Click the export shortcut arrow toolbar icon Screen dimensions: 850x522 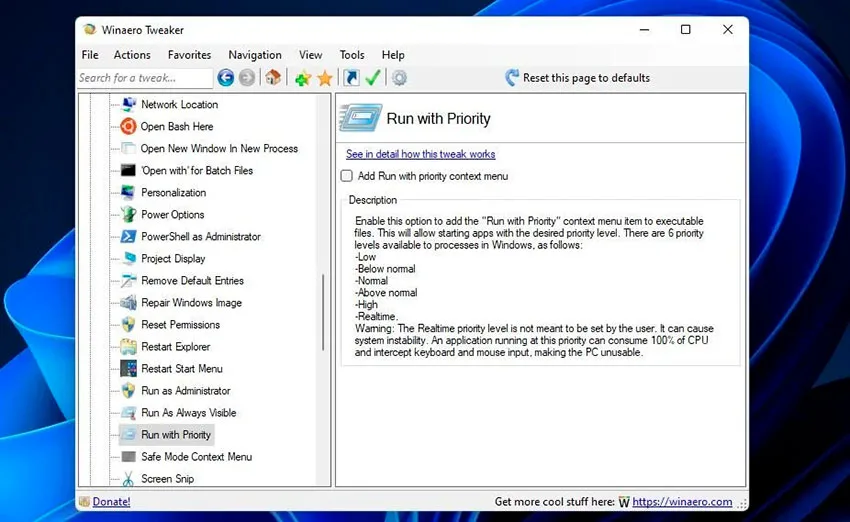(x=351, y=78)
